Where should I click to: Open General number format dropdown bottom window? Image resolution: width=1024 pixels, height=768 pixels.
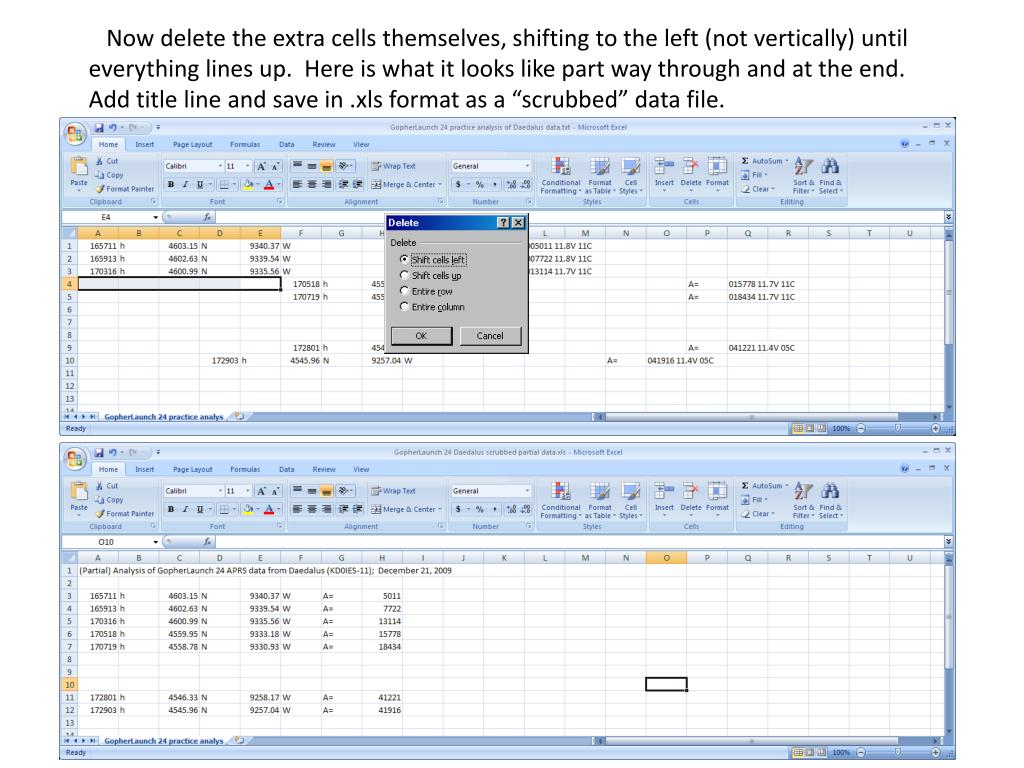click(527, 490)
